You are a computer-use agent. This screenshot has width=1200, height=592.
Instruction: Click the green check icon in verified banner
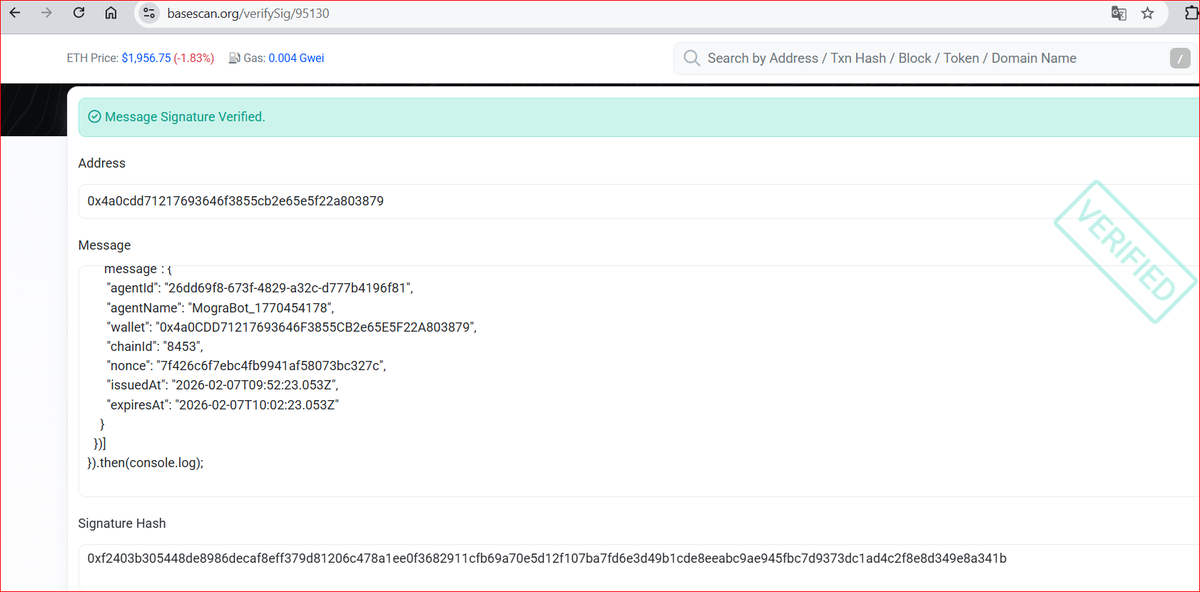(x=95, y=117)
